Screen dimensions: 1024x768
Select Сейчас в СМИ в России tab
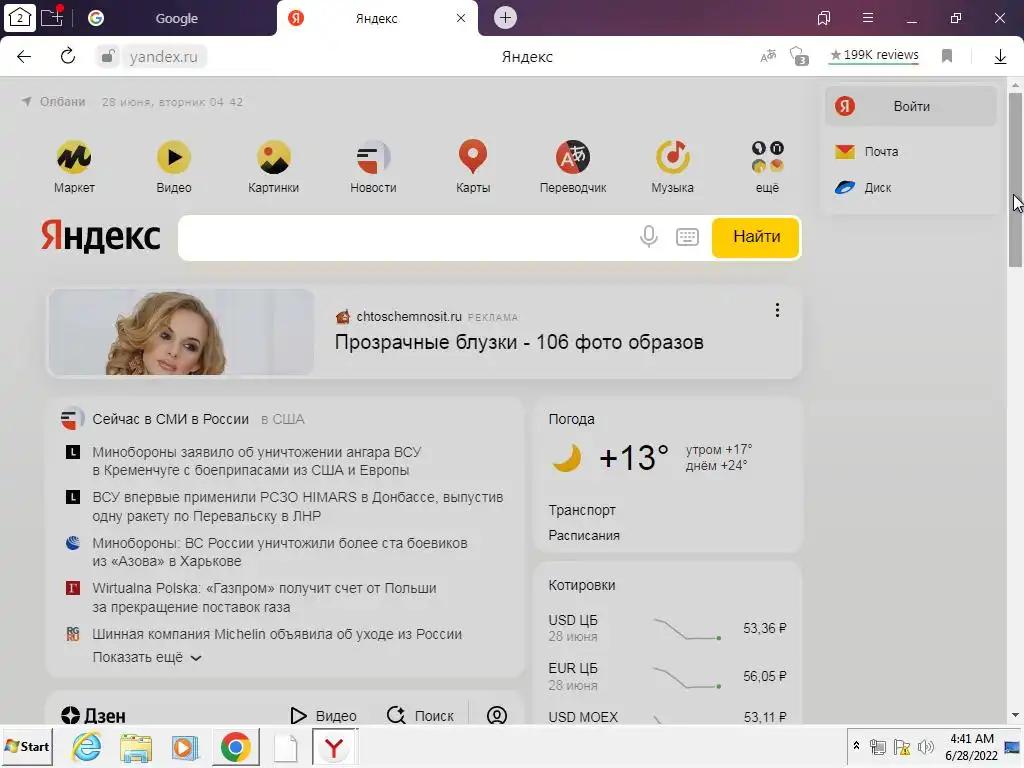[x=170, y=419]
